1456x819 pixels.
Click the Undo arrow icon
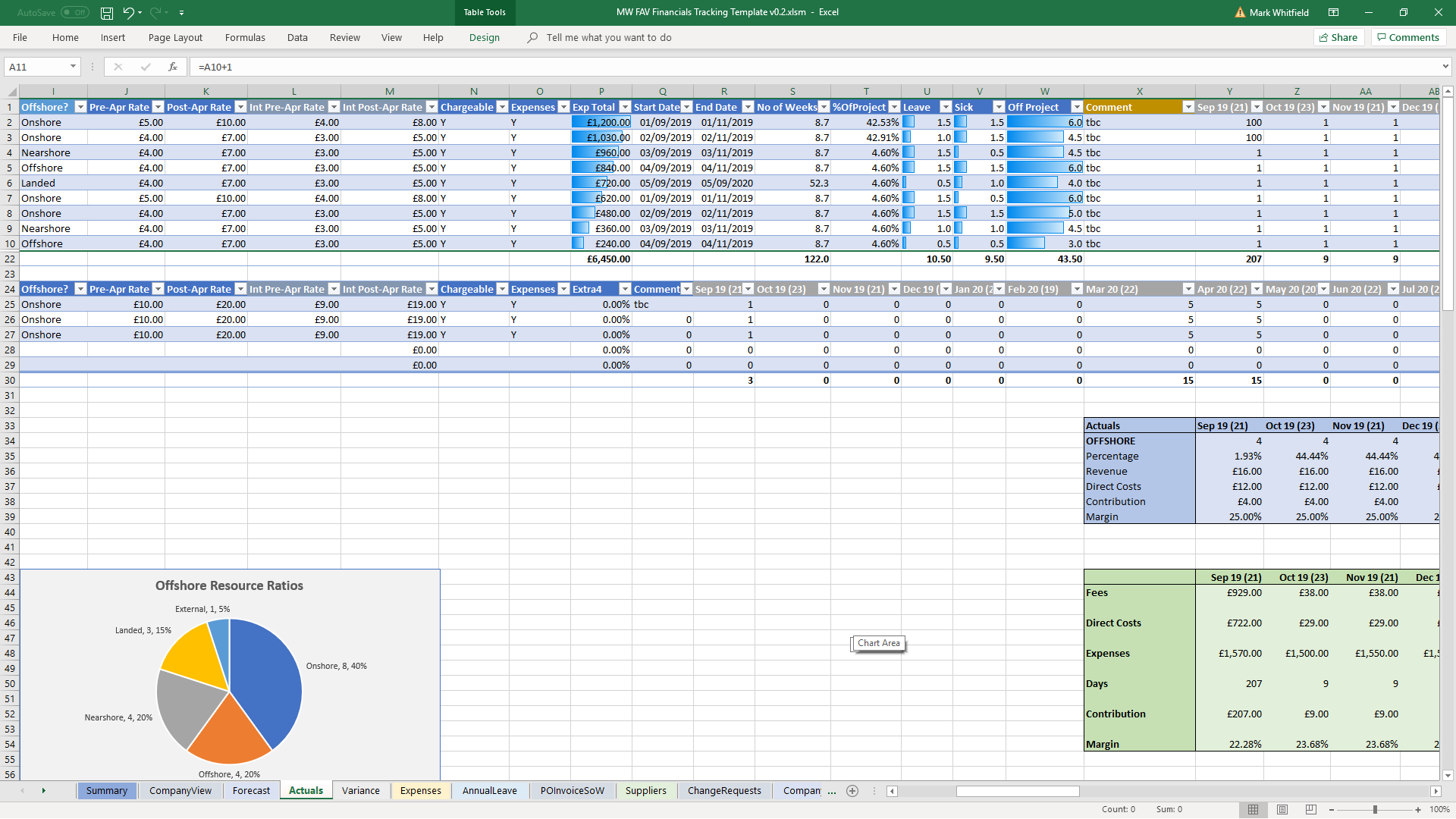129,13
